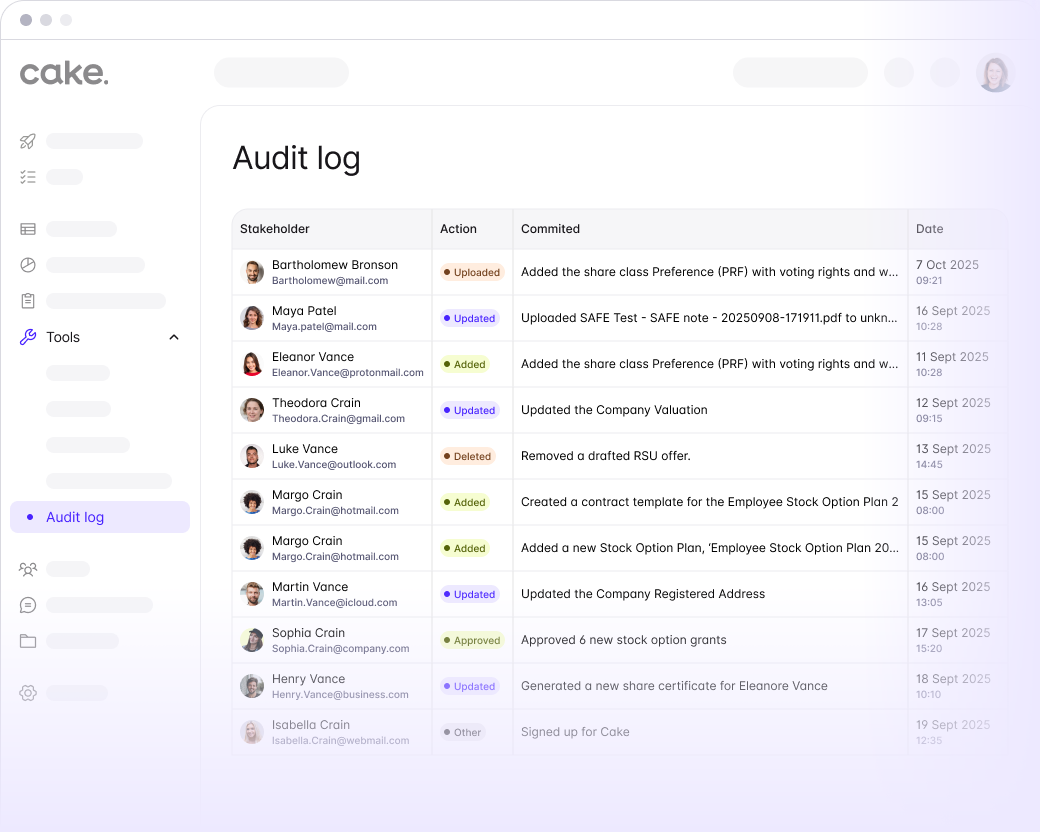The width and height of the screenshot is (1040, 832).
Task: Click the cap table grid icon
Action: pos(27,228)
